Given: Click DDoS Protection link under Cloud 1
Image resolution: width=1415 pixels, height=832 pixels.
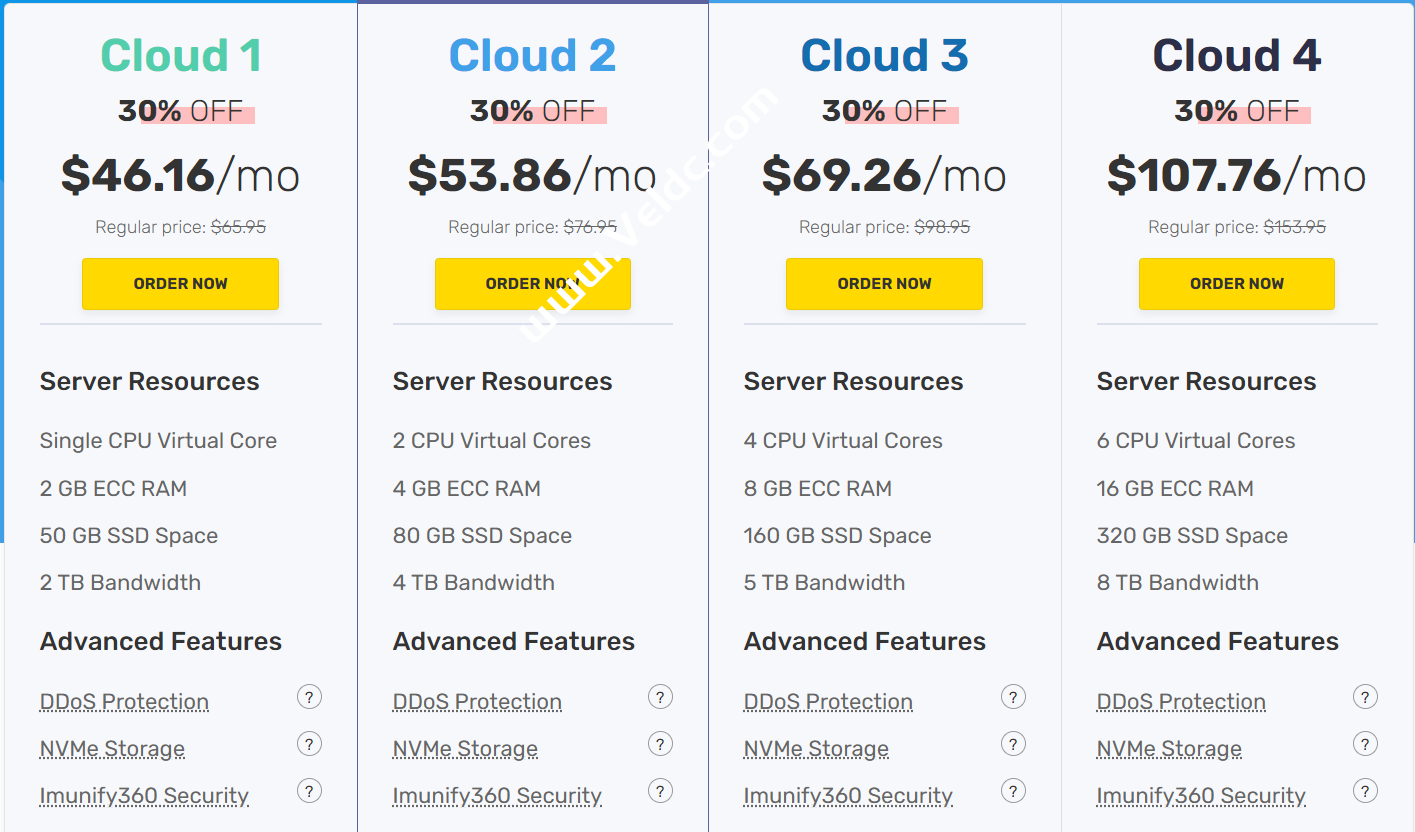Looking at the screenshot, I should point(124,702).
